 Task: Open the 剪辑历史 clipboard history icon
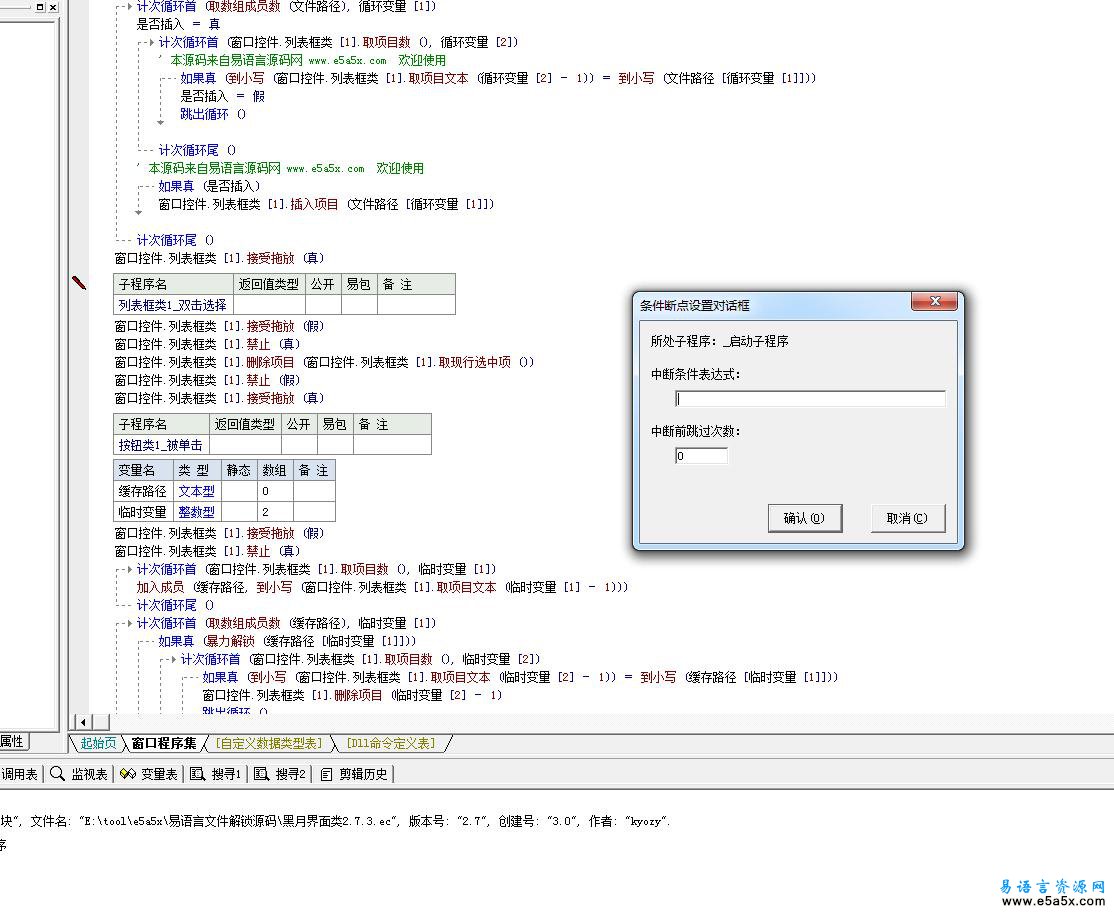coord(326,774)
